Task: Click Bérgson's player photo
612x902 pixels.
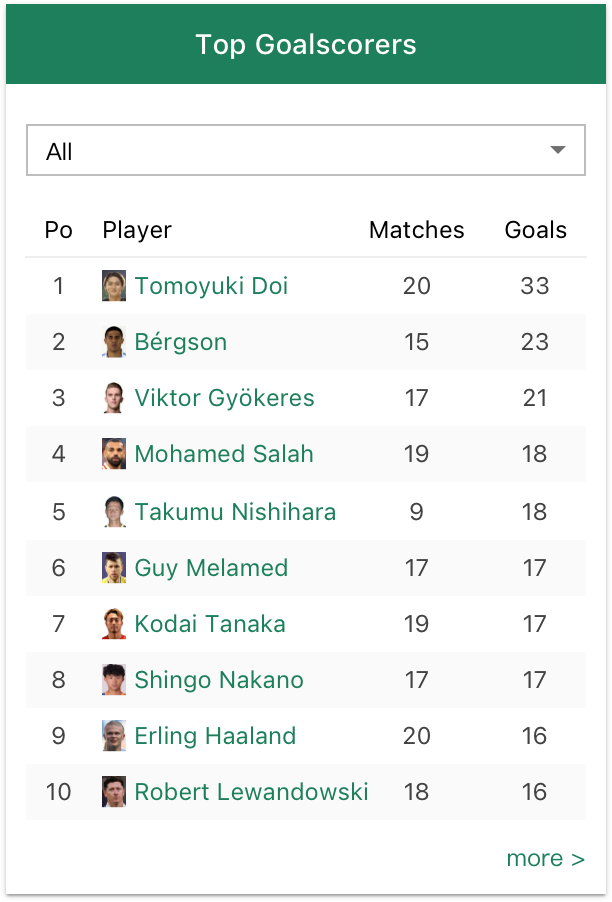Action: pos(114,342)
